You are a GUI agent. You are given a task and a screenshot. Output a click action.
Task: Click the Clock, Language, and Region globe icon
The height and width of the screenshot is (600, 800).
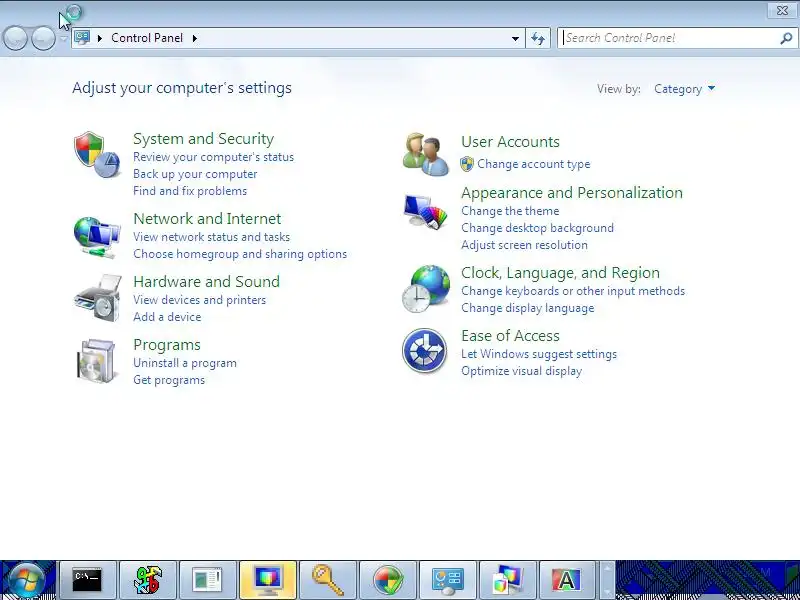[426, 288]
